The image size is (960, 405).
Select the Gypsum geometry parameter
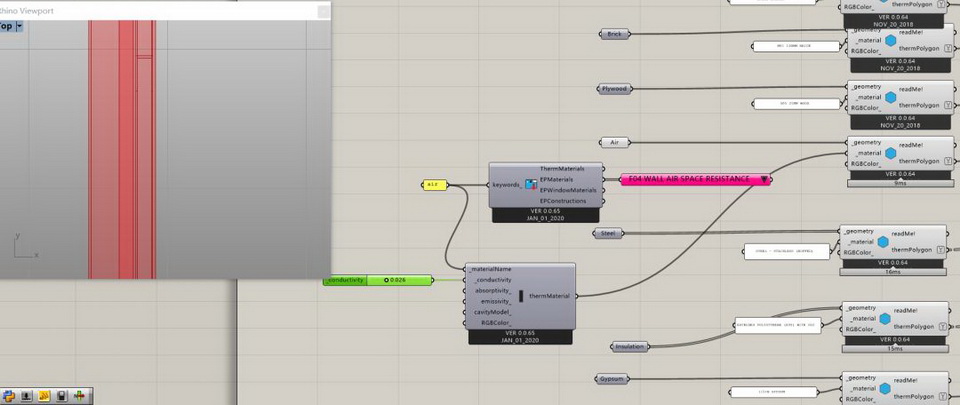coord(614,381)
